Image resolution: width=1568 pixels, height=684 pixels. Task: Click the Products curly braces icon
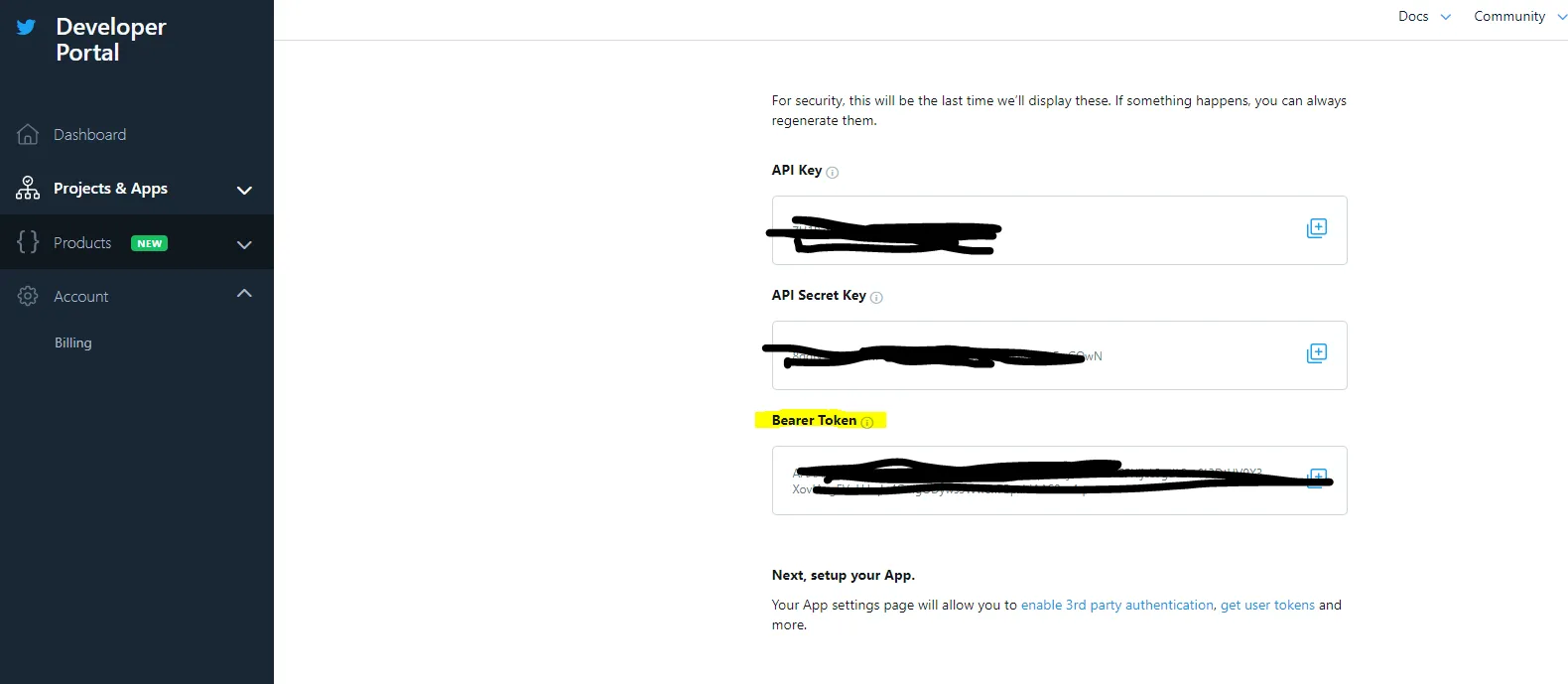(x=28, y=241)
